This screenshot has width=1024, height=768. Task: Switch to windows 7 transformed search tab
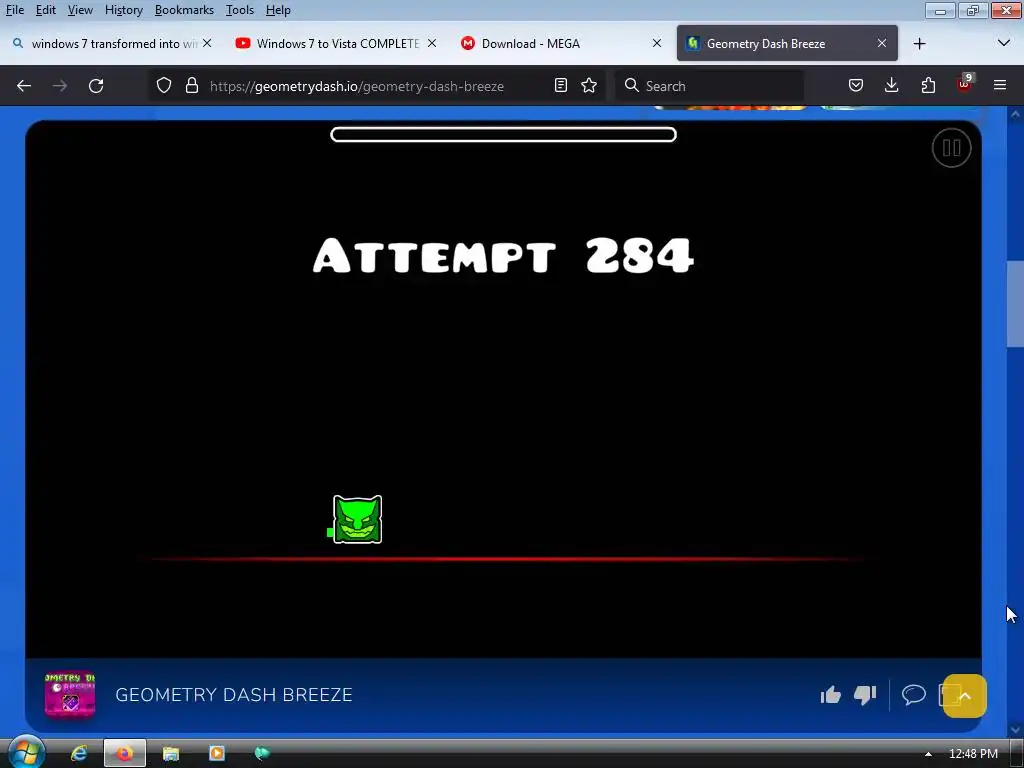113,44
